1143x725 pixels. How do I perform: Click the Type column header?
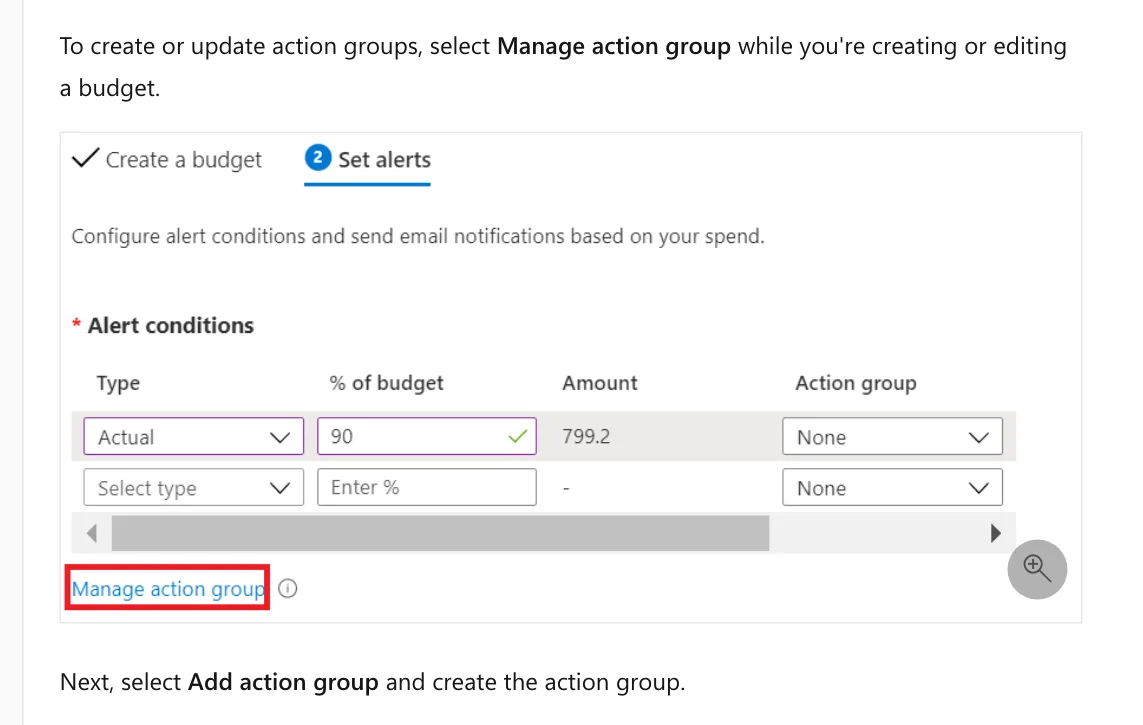[118, 383]
